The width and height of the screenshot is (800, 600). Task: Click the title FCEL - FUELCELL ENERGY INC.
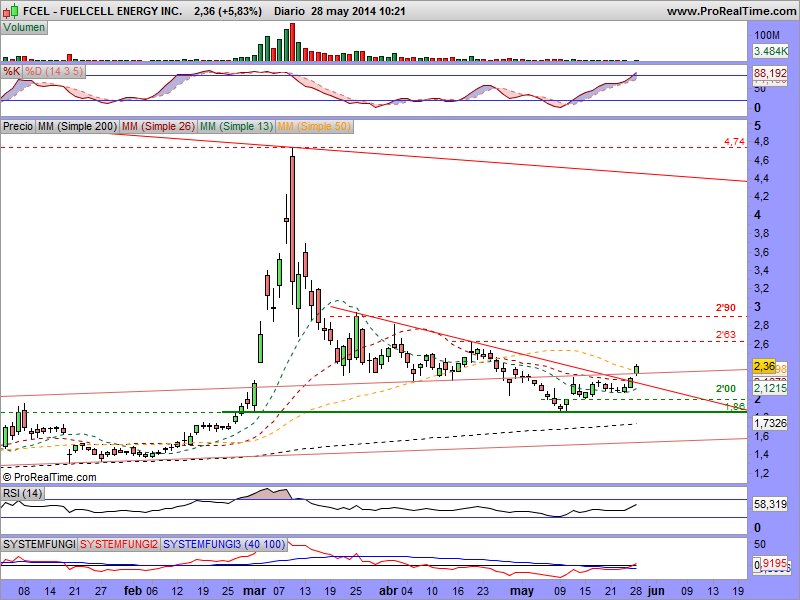pos(103,11)
